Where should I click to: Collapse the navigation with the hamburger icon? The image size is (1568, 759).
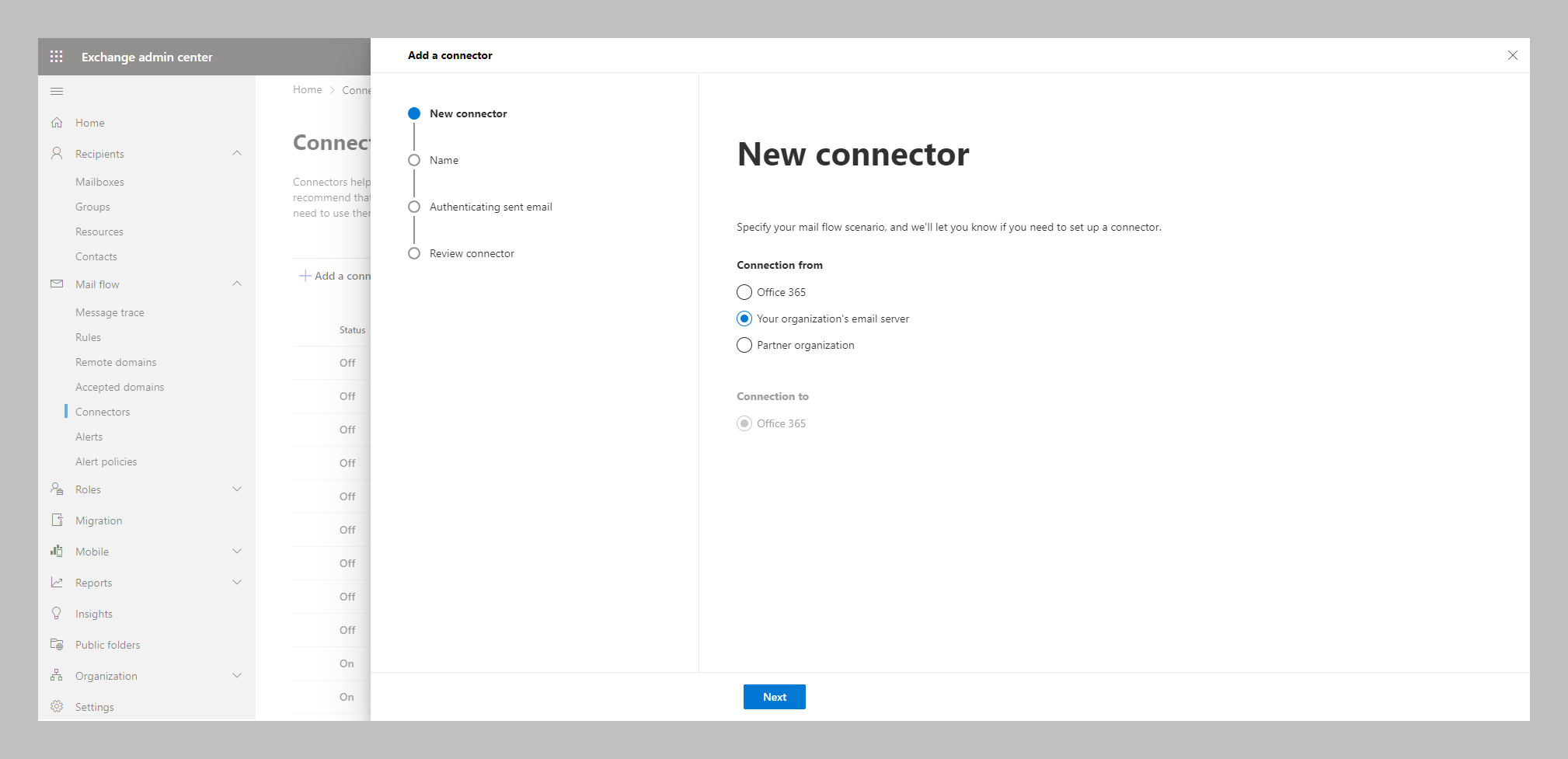[x=56, y=91]
